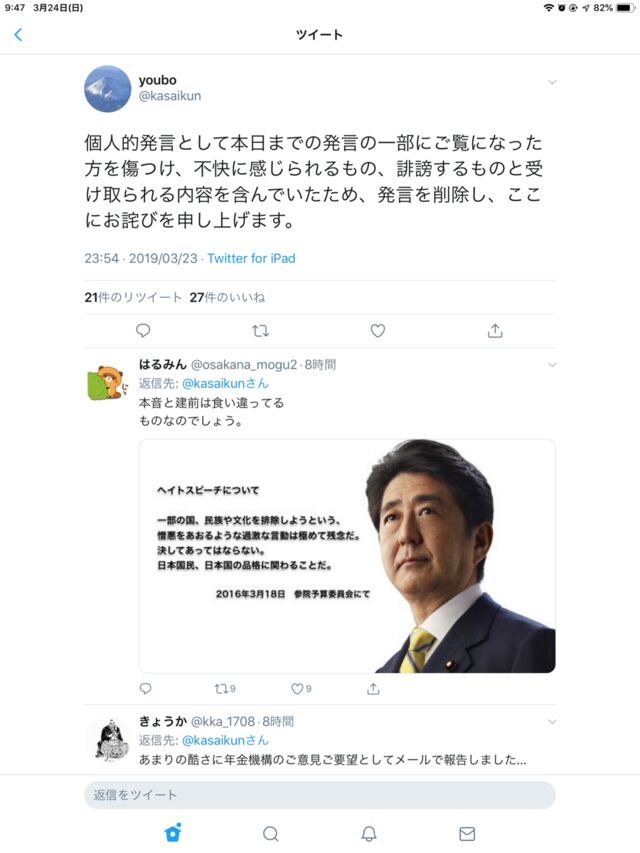Screen dimensions: 640x853
Task: Open Notifications bell tab
Action: (x=369, y=833)
